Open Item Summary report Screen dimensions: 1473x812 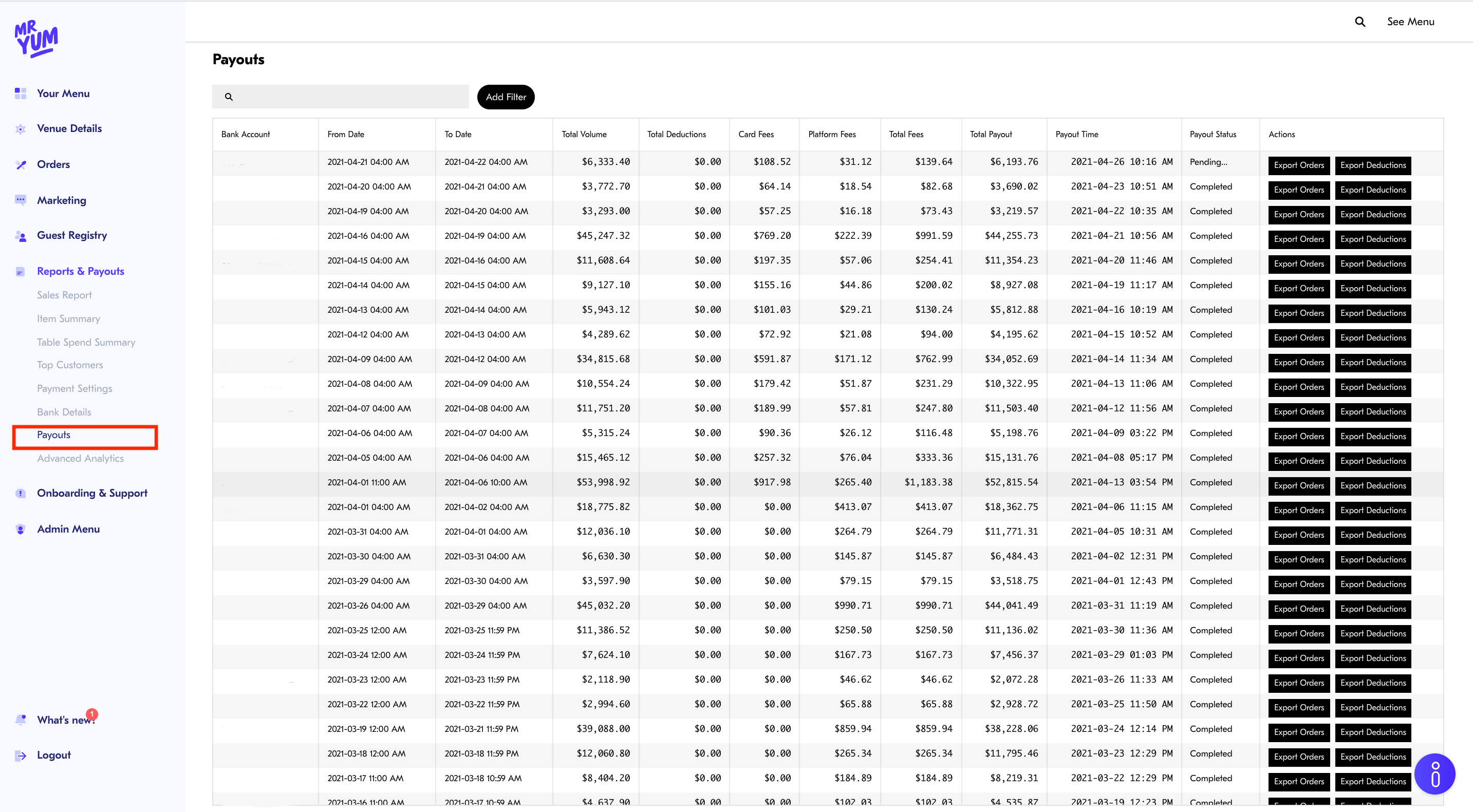[69, 318]
